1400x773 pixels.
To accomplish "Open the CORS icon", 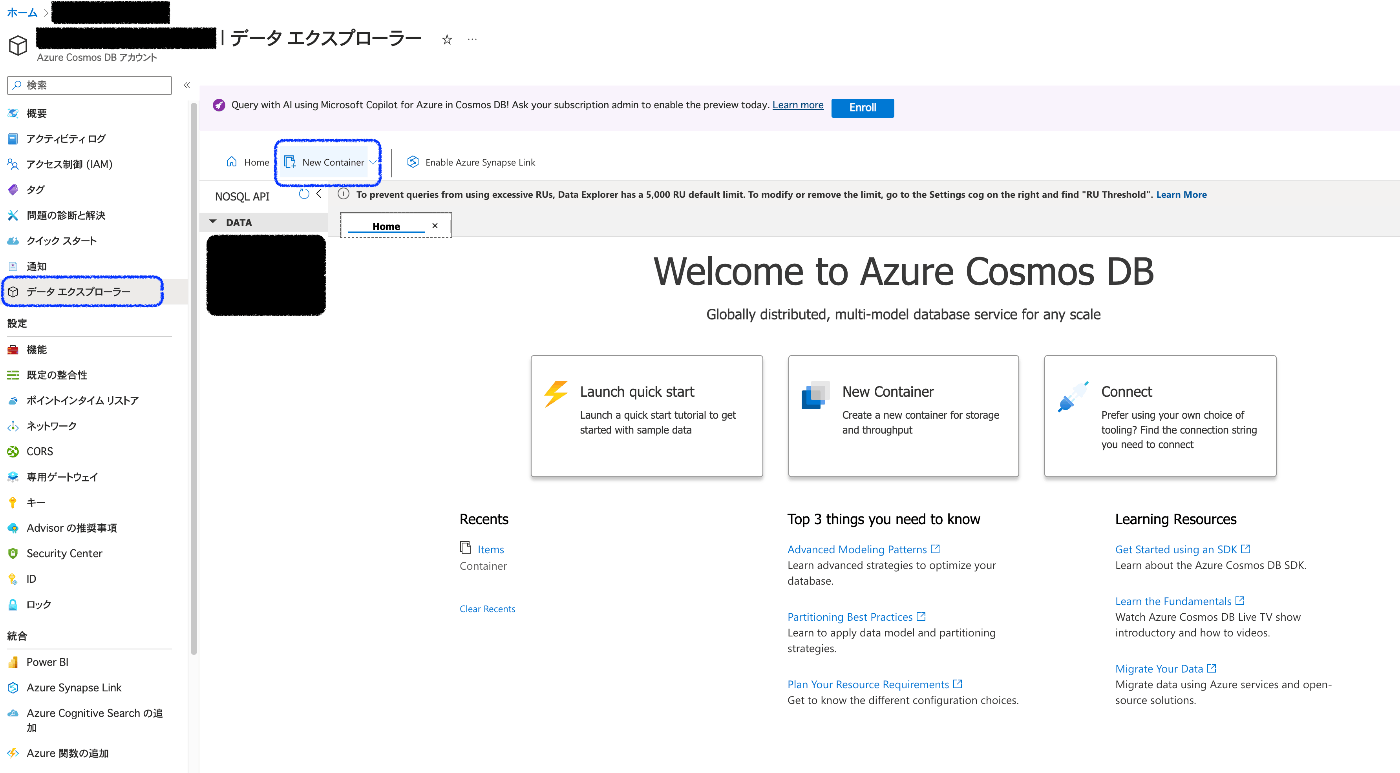I will click(x=13, y=452).
